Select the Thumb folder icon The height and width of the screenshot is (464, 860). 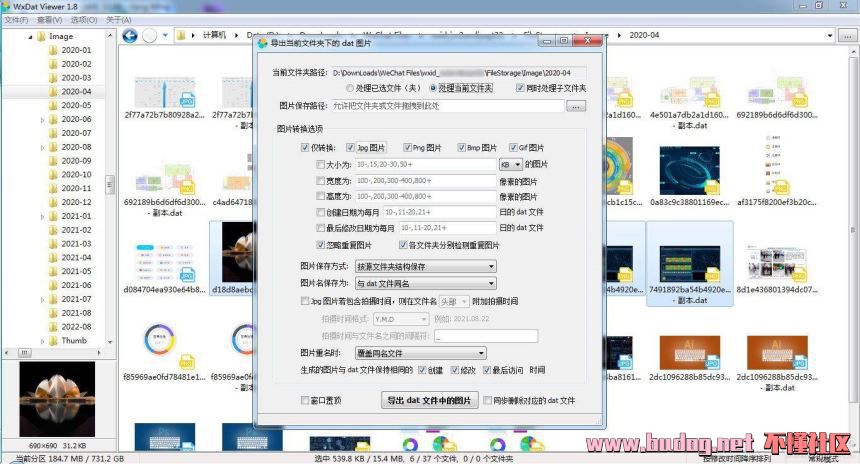click(53, 340)
